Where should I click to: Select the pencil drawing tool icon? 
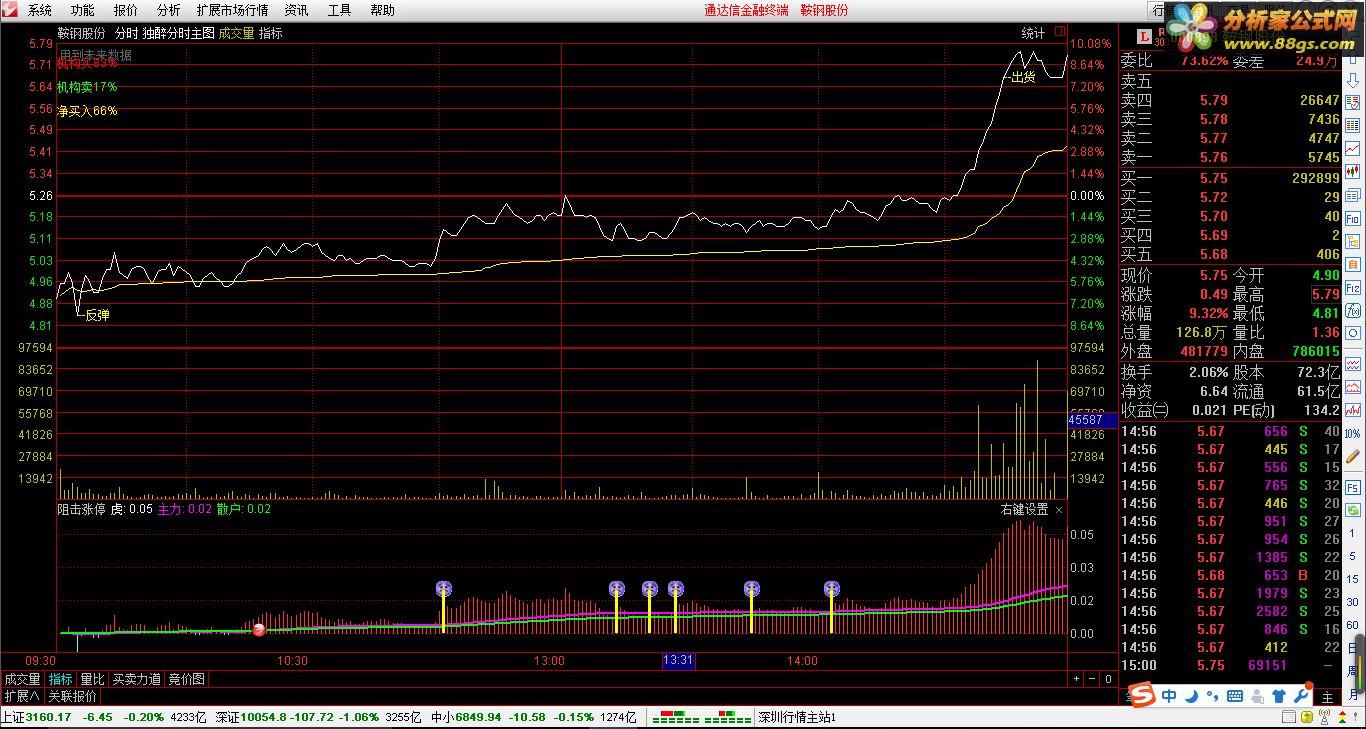click(x=1353, y=456)
